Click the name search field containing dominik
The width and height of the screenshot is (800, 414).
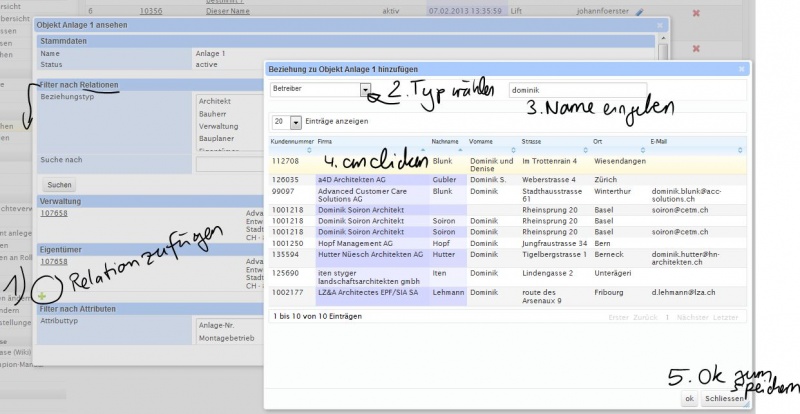[578, 90]
